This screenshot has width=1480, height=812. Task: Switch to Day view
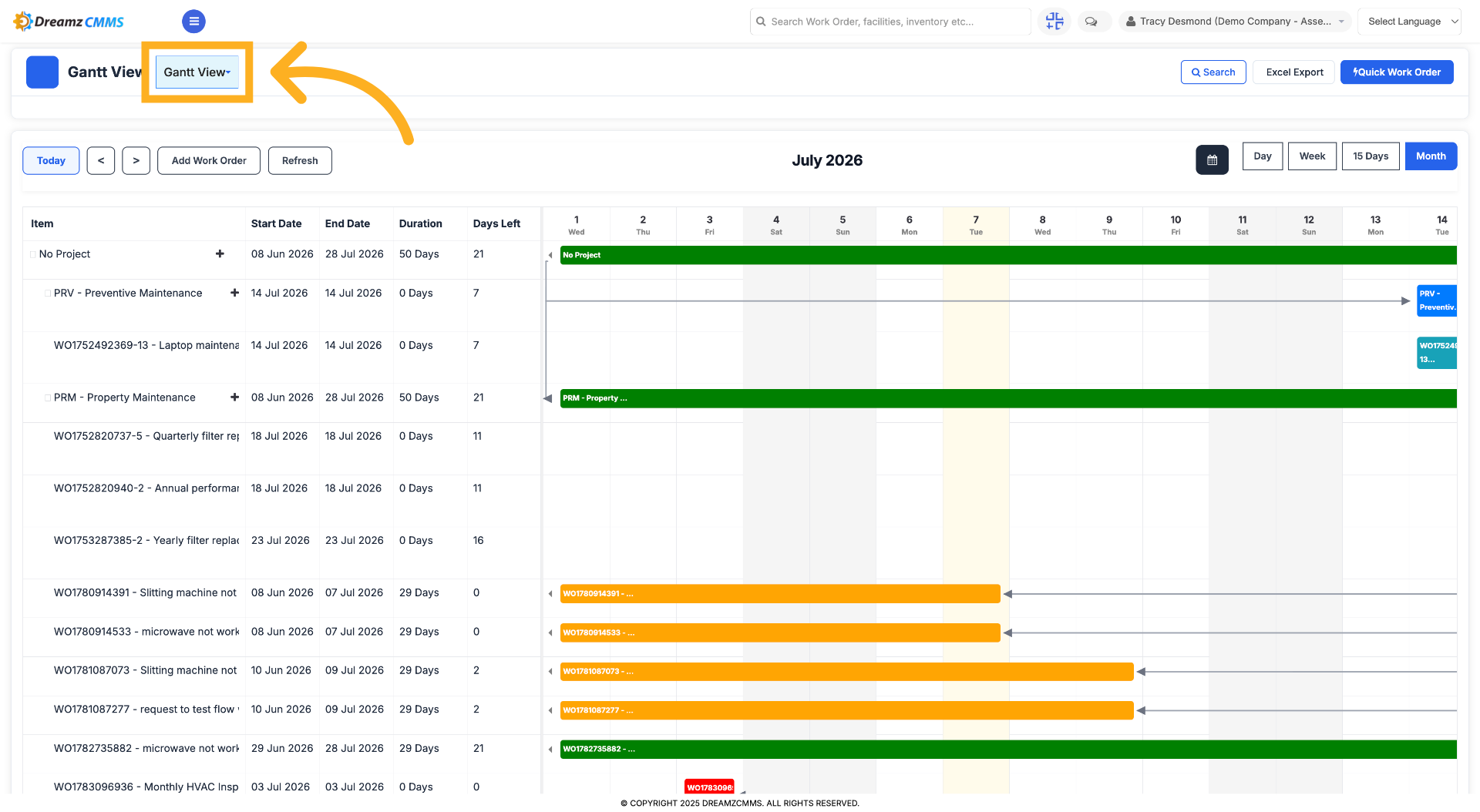pyautogui.click(x=1263, y=156)
